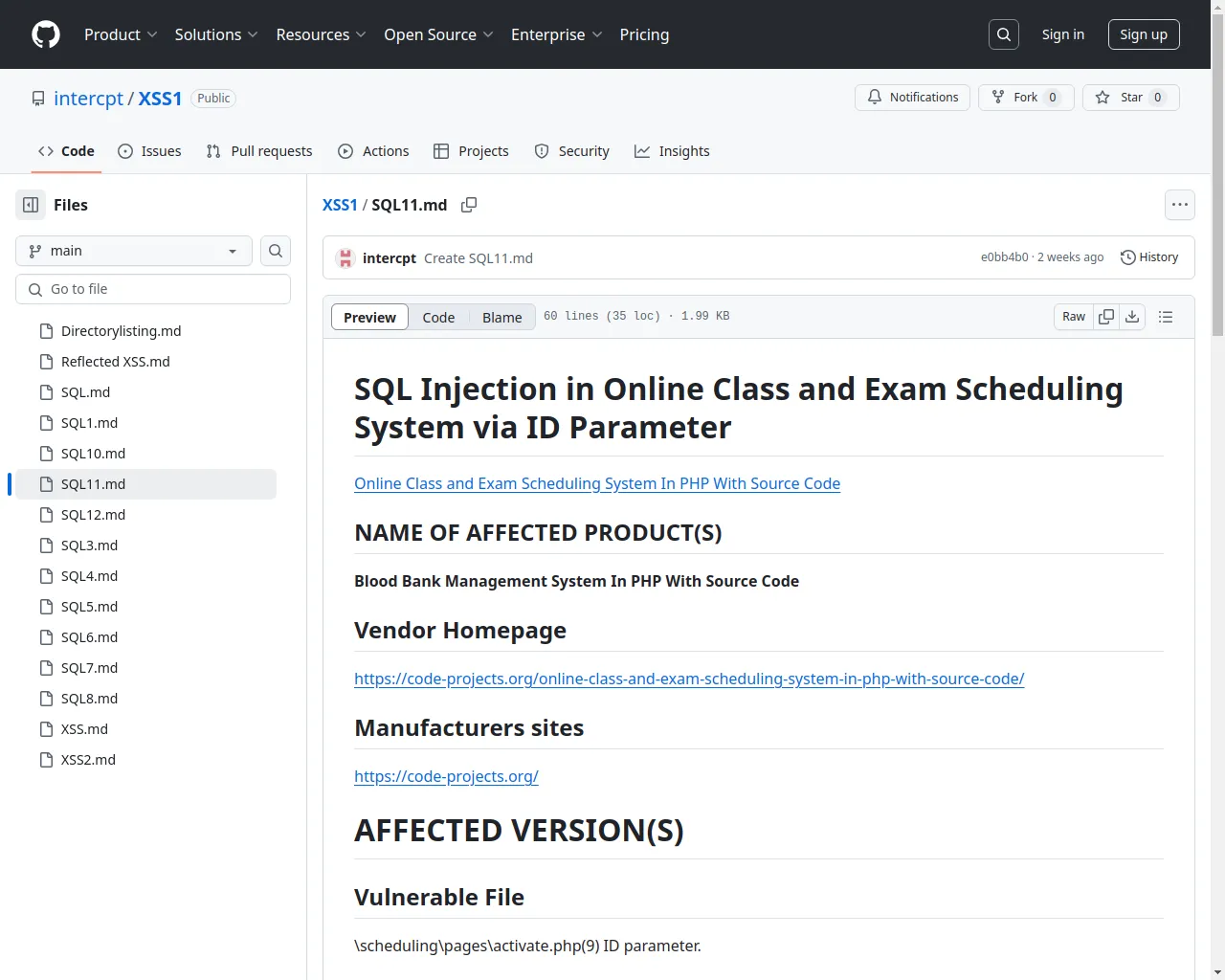Click the Notifications bell button

(912, 98)
